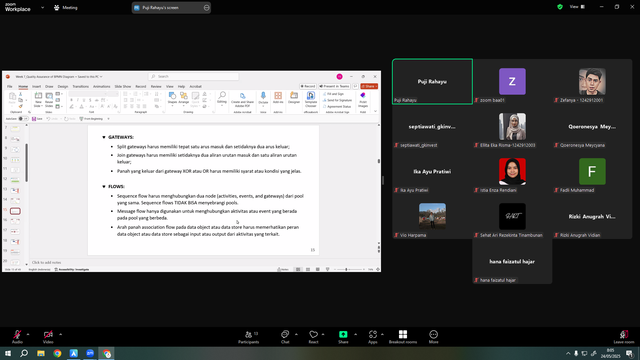Open the Insert ribbon tab

(x=36, y=87)
